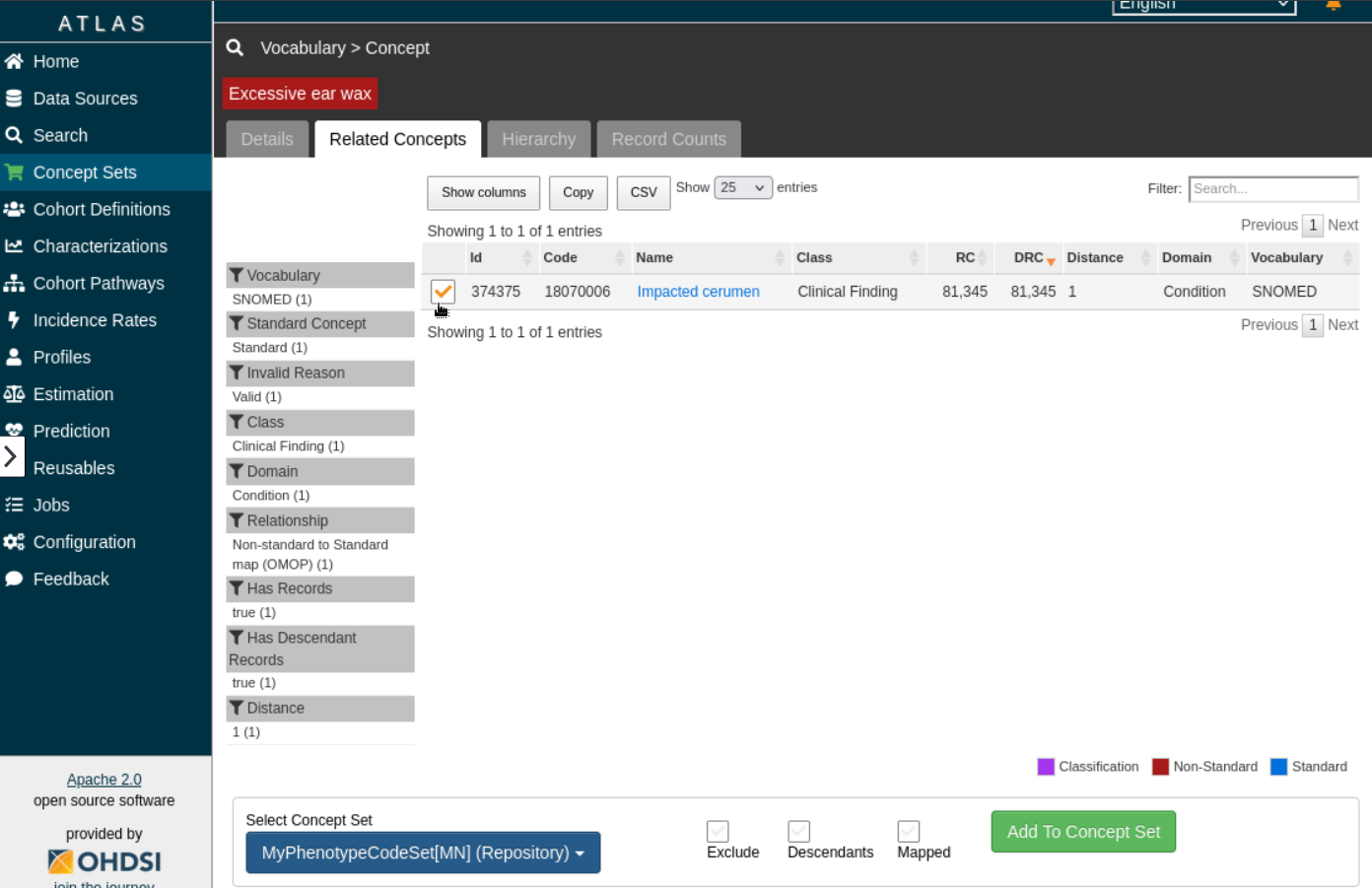Open the MyPhenotypeCodeSet concept set dropdown
1372x888 pixels.
click(x=423, y=853)
